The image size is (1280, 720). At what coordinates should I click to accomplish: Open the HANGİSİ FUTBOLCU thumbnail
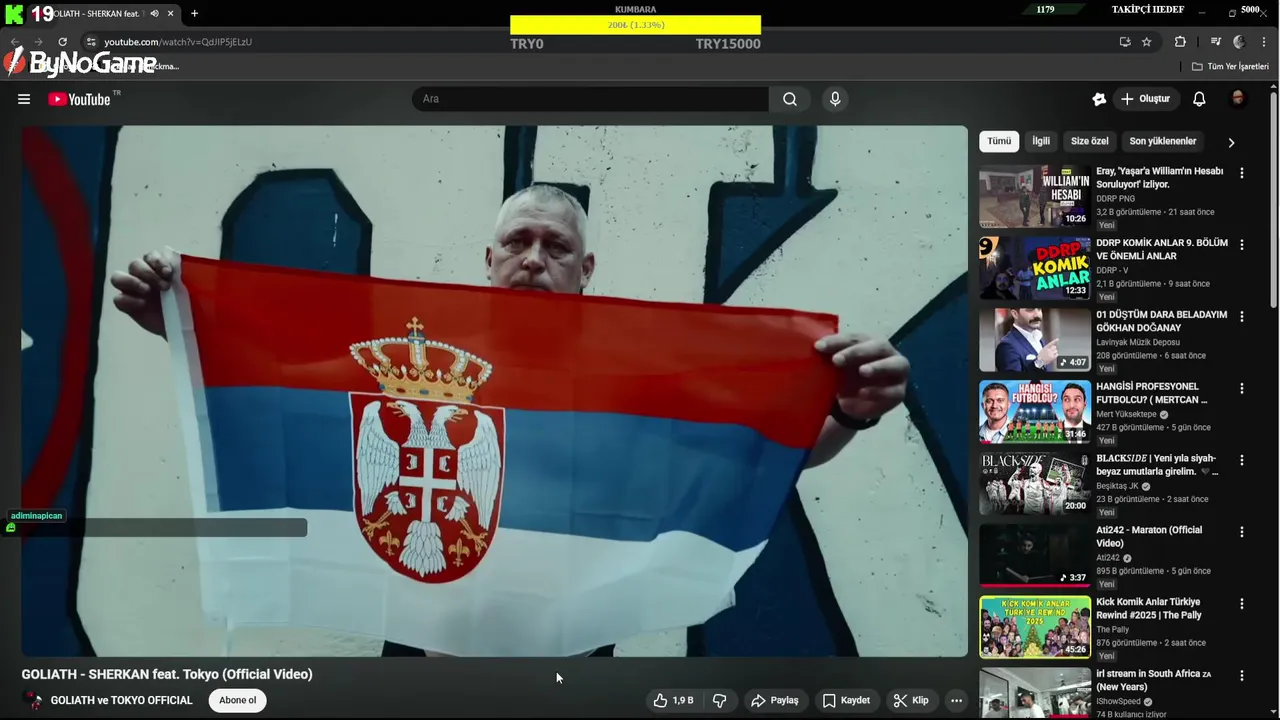click(x=1035, y=412)
